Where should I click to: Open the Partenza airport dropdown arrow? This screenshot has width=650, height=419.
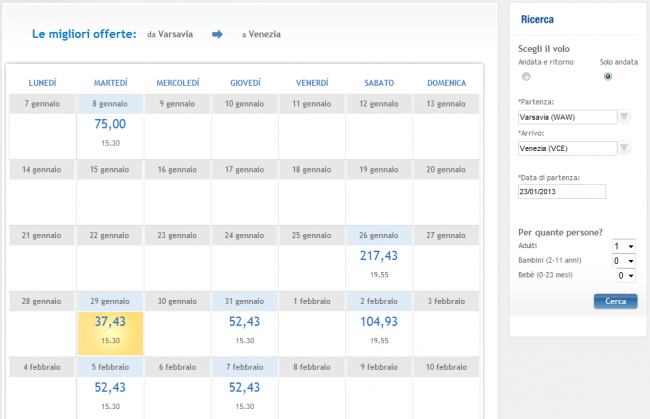pyautogui.click(x=624, y=117)
